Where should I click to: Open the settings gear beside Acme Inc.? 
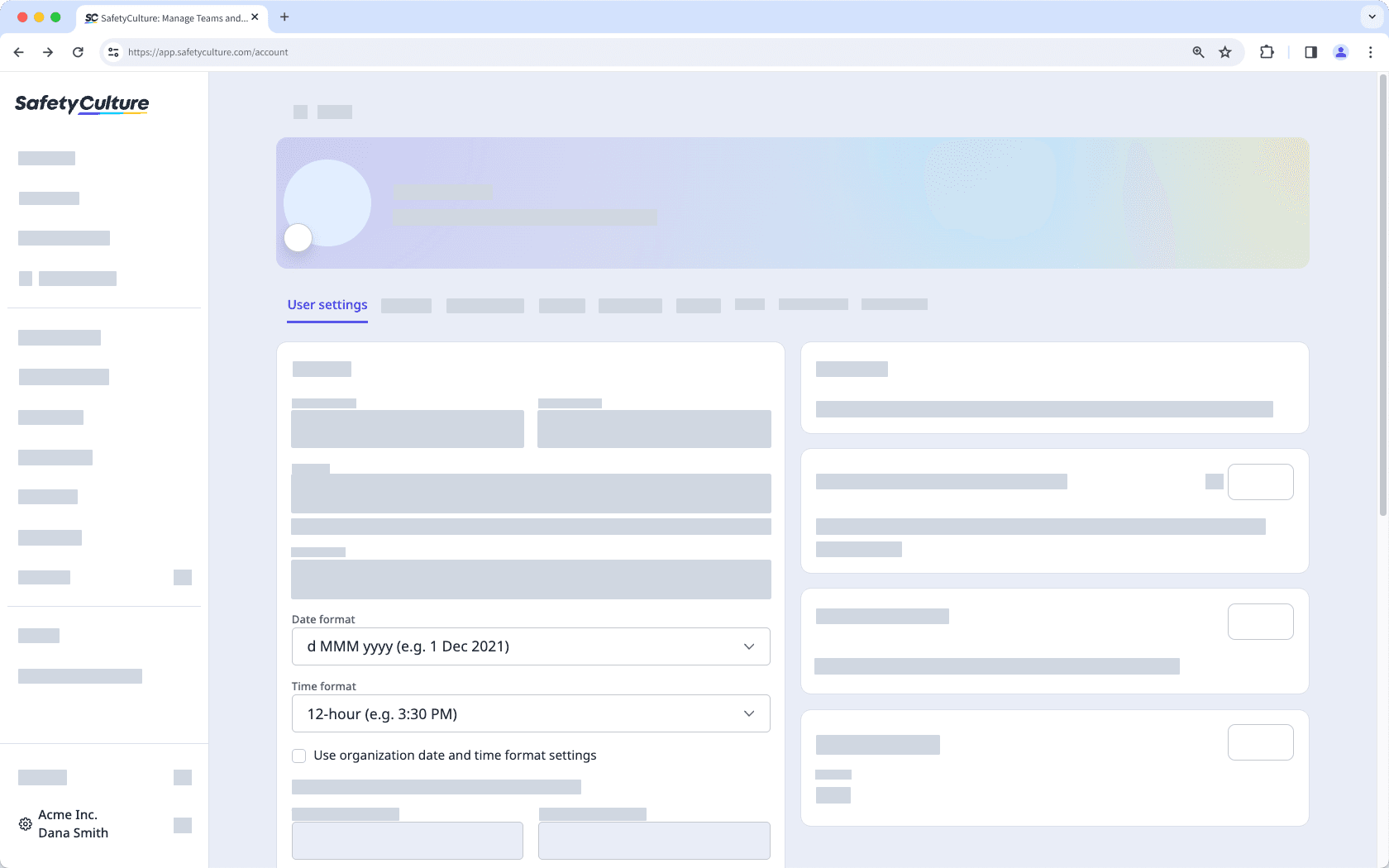click(24, 823)
